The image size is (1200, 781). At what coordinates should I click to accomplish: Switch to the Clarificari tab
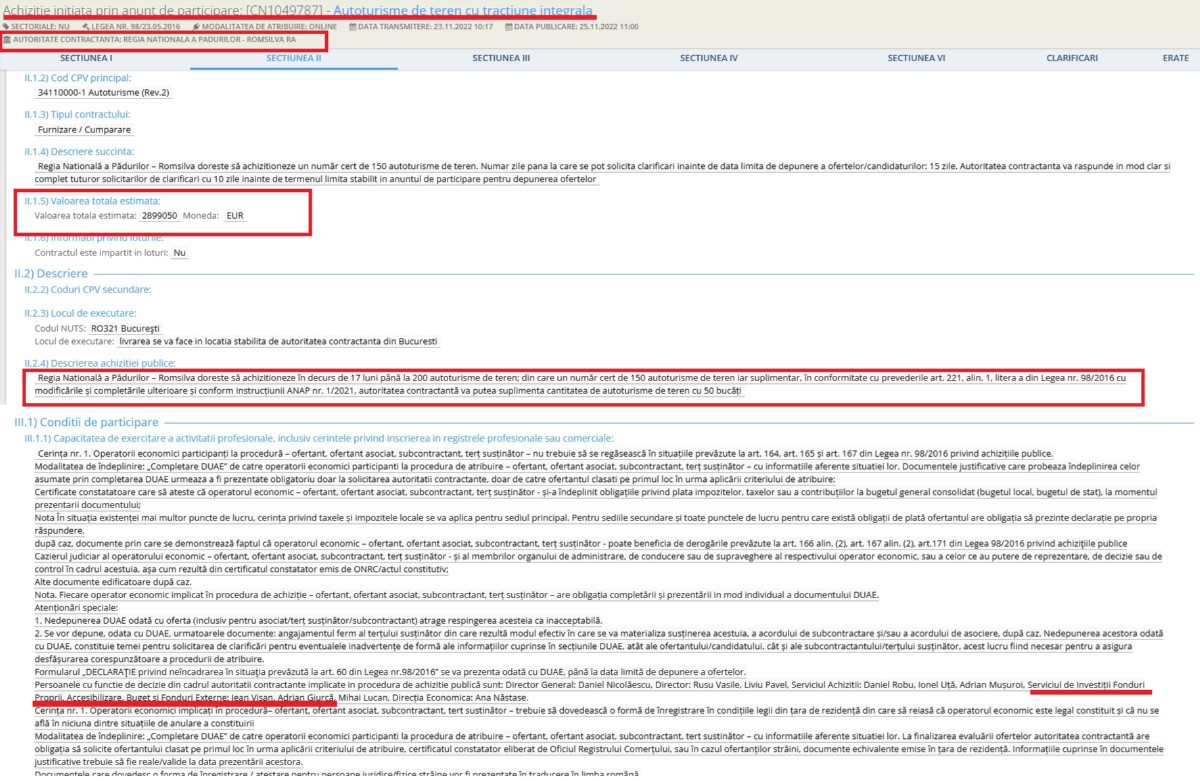pos(1071,59)
